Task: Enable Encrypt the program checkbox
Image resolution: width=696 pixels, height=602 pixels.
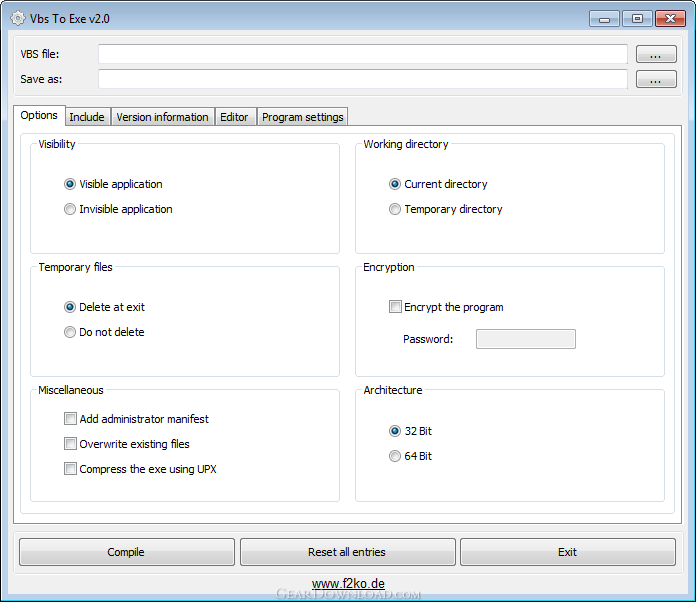Action: (395, 307)
